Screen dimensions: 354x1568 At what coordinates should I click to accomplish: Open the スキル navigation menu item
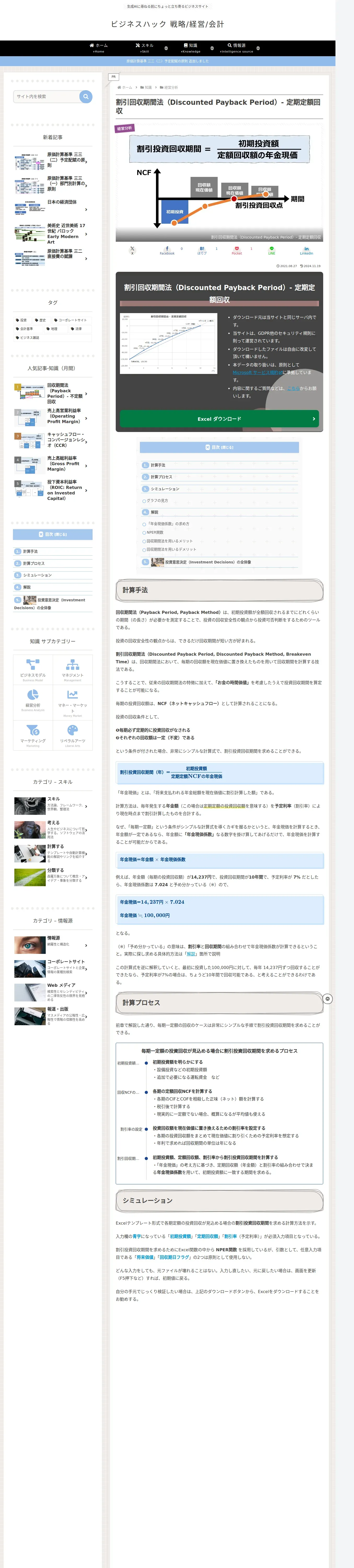pyautogui.click(x=145, y=48)
